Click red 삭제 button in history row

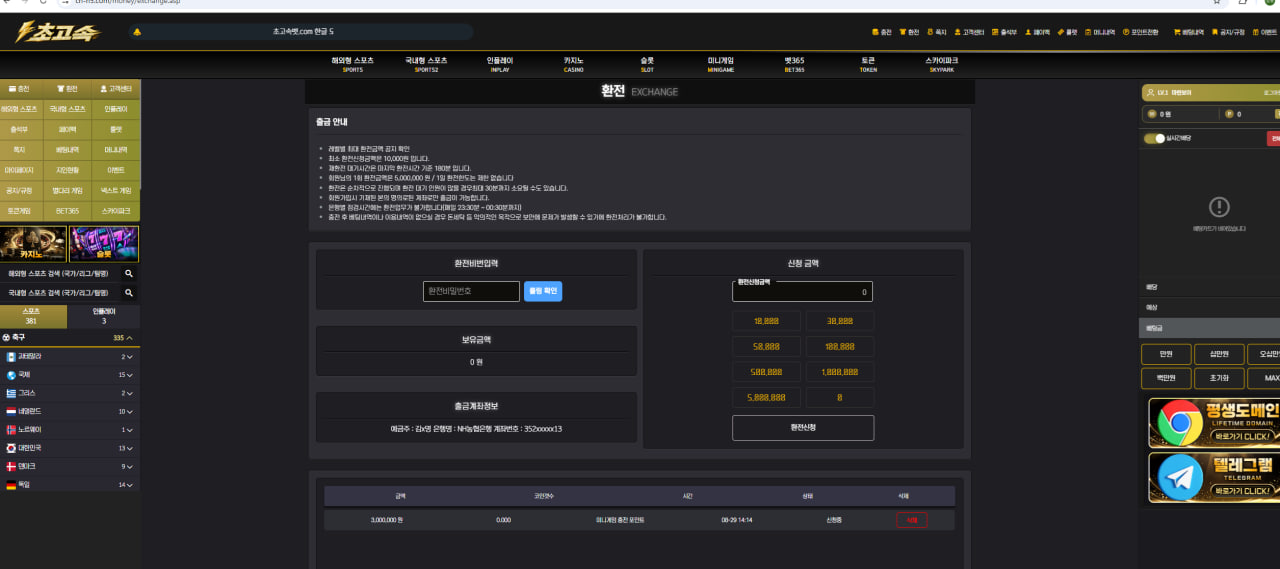click(911, 520)
